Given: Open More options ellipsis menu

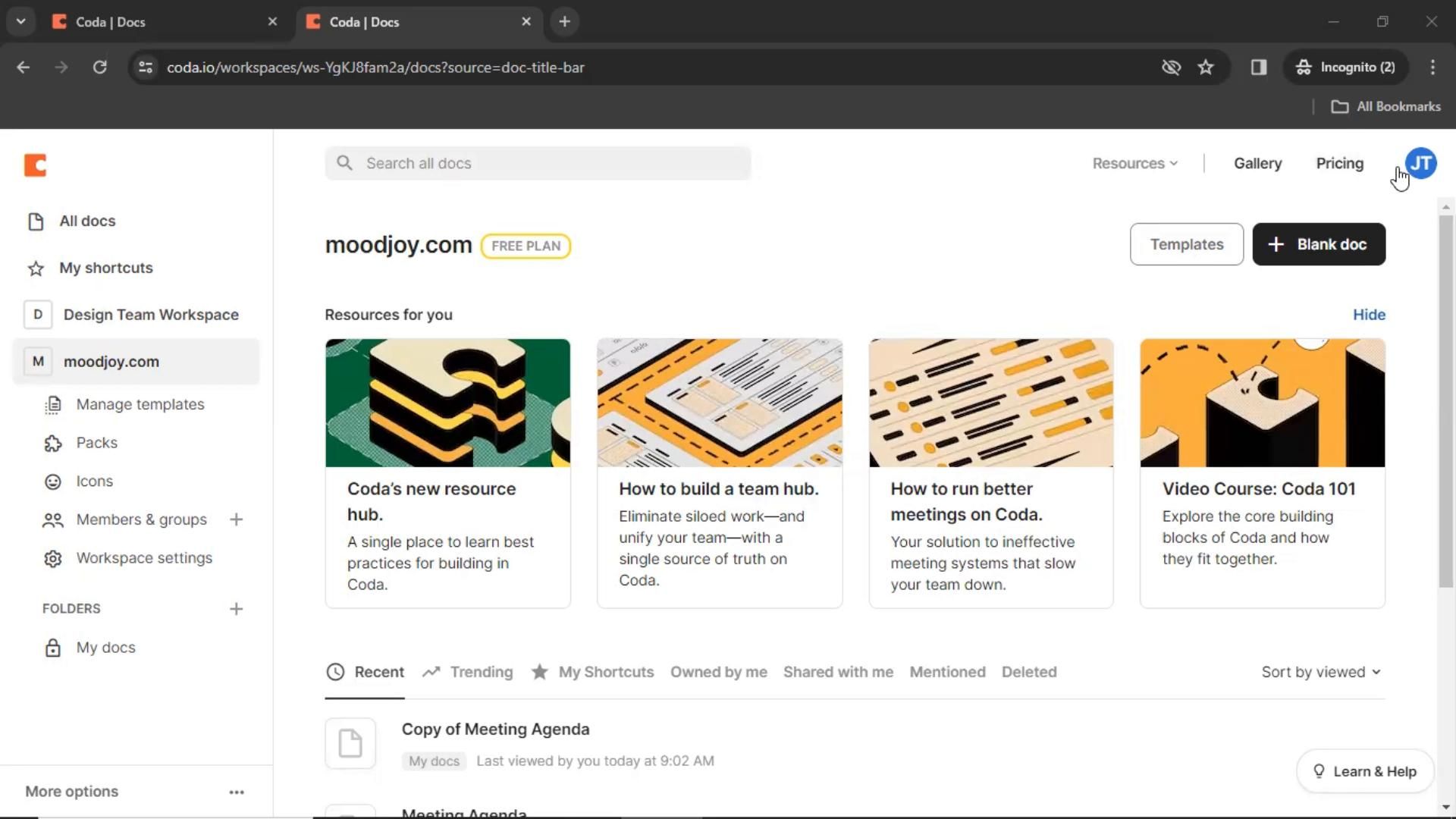Looking at the screenshot, I should 237,792.
